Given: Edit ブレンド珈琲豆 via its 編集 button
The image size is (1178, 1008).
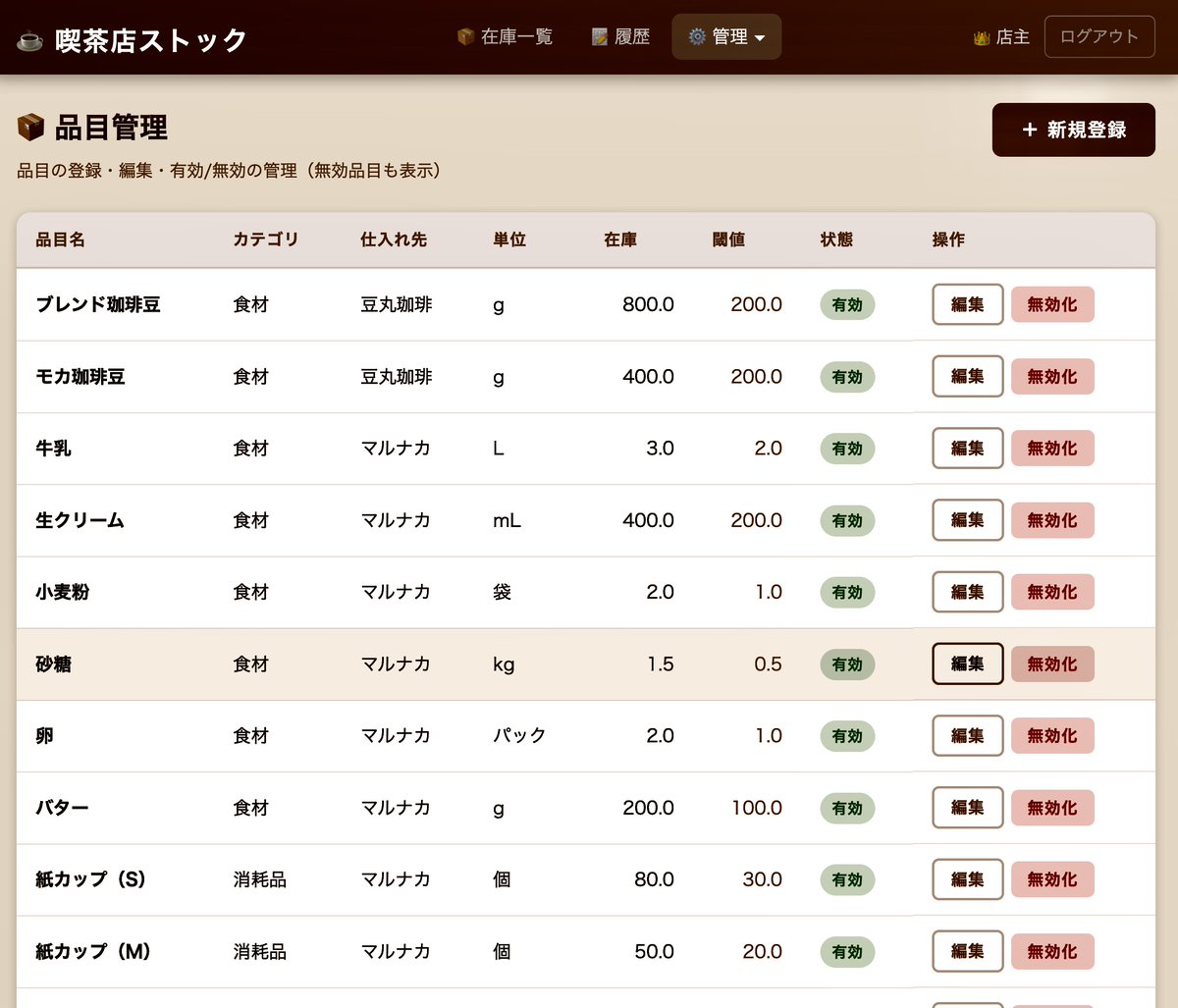Looking at the screenshot, I should click(967, 304).
